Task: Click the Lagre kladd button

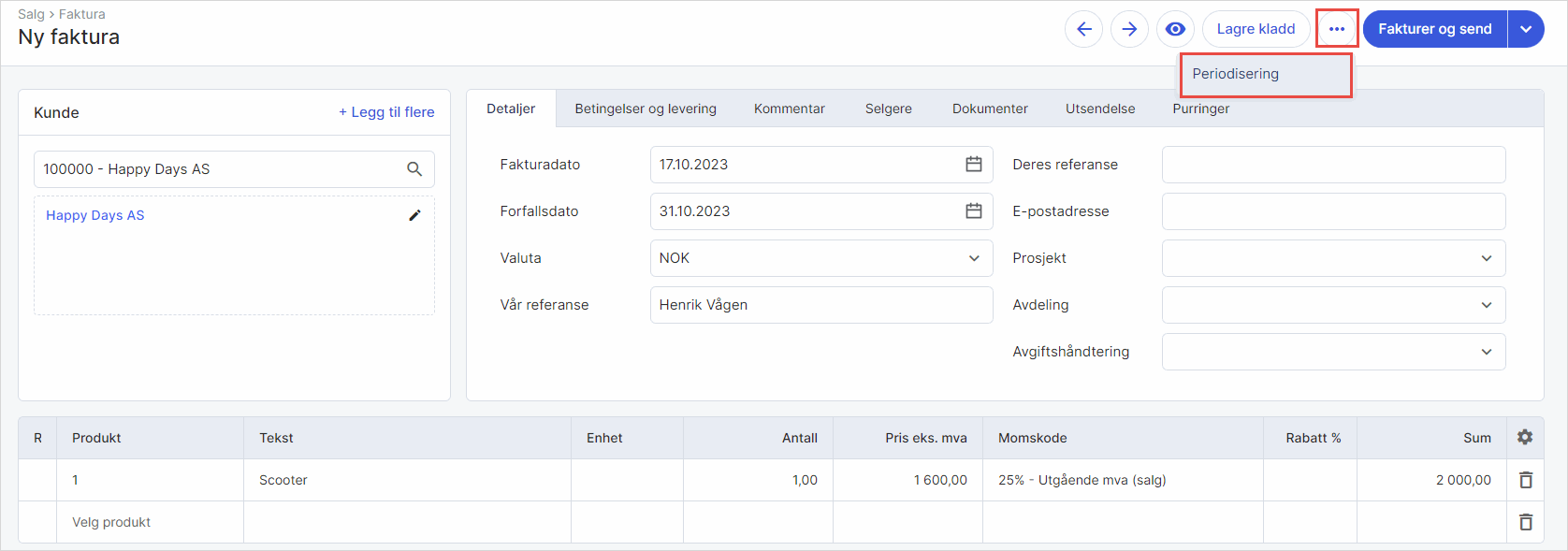Action: click(1256, 29)
